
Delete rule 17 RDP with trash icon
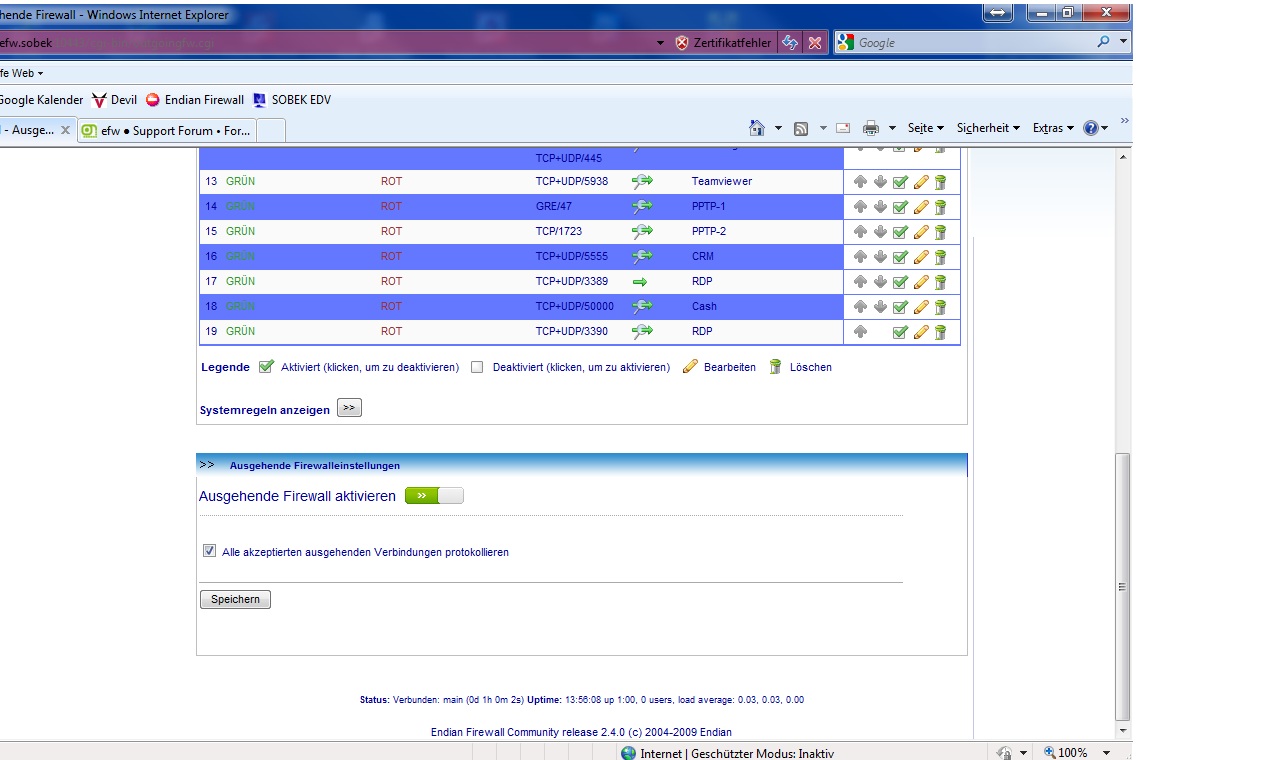[940, 282]
